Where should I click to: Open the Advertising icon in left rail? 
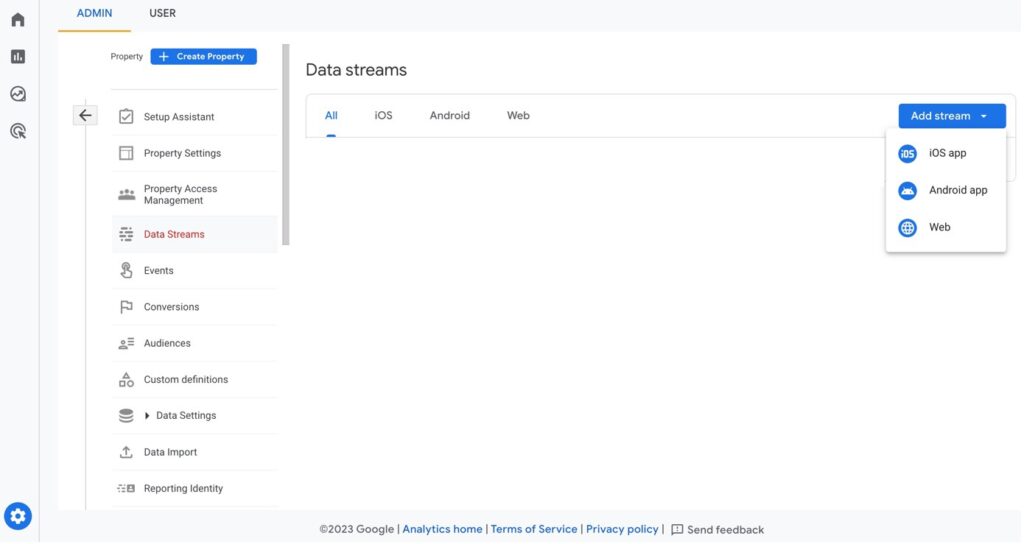[18, 131]
